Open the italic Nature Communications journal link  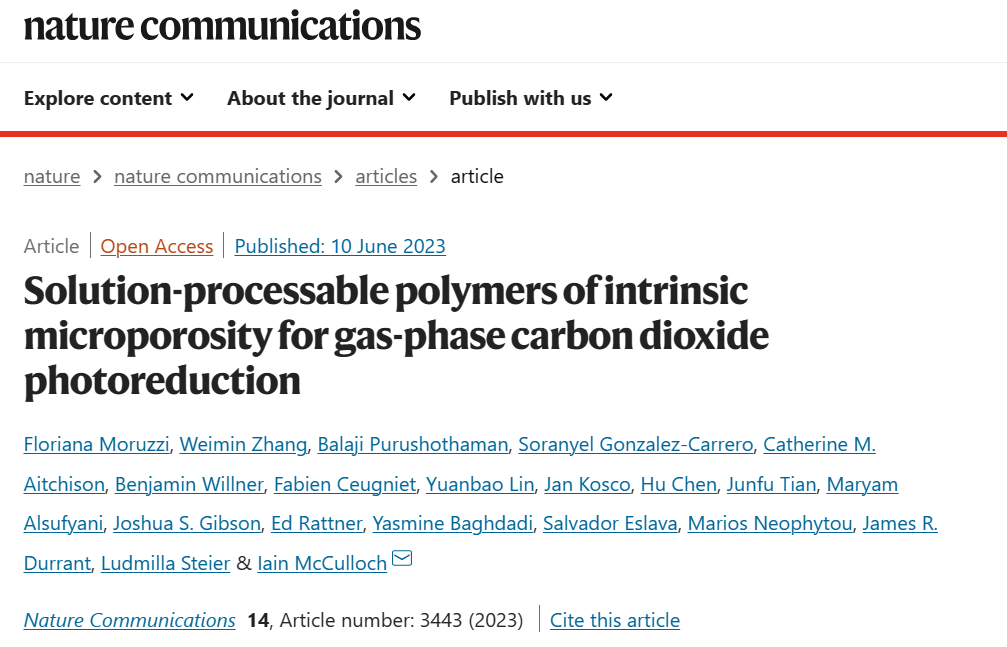(130, 620)
